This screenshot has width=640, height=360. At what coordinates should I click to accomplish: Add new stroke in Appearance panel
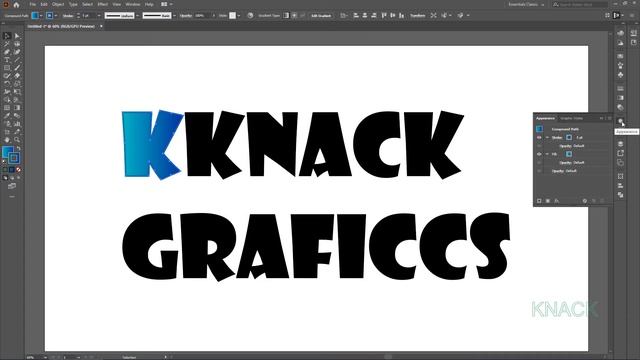coord(539,201)
